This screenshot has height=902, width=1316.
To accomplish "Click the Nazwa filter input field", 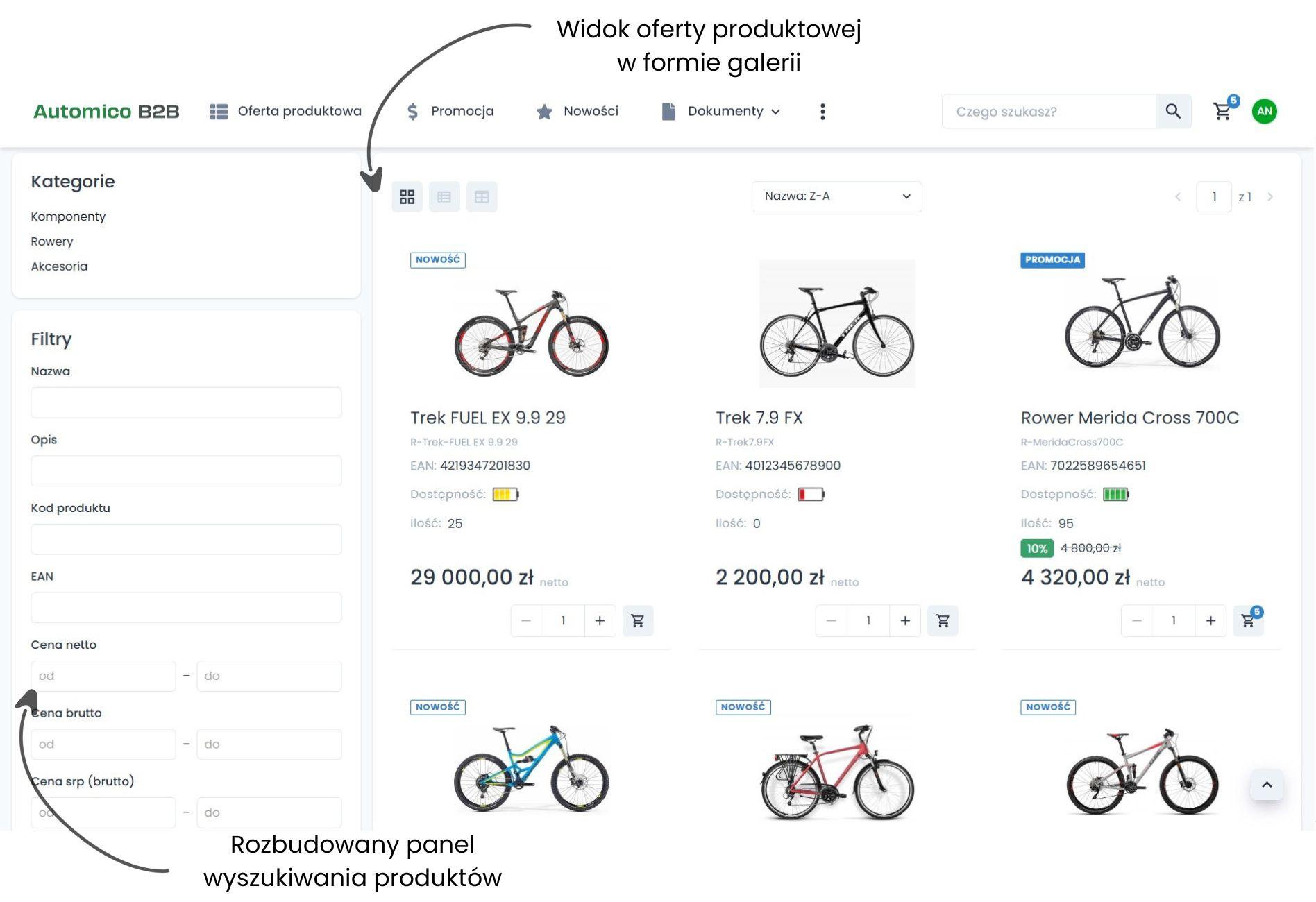I will pyautogui.click(x=185, y=402).
